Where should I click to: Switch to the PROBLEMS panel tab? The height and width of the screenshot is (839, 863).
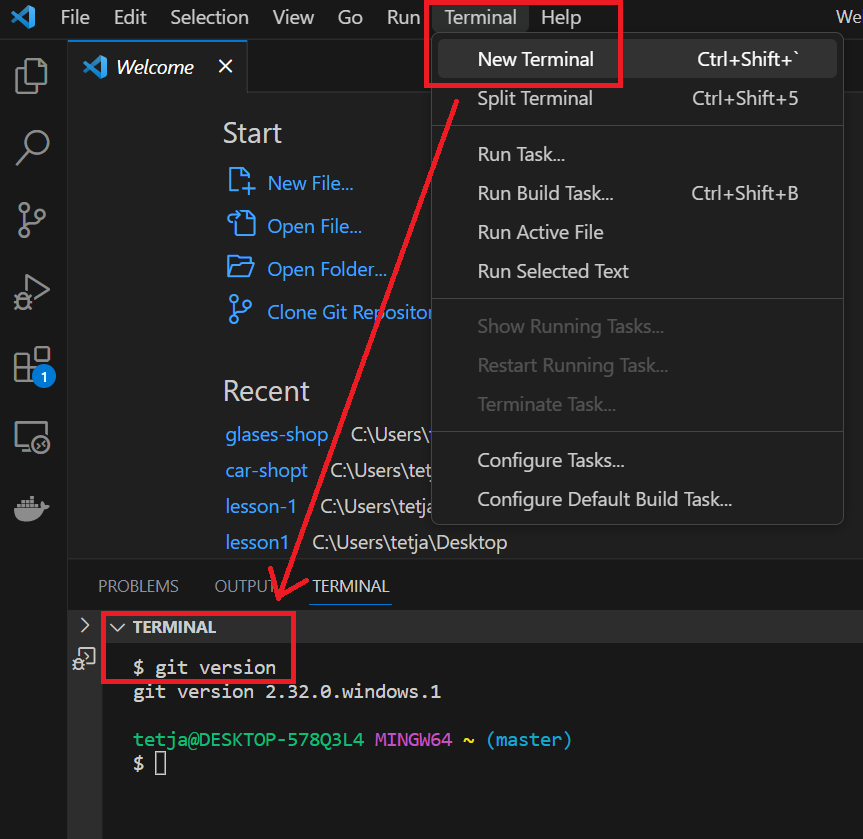tap(138, 586)
